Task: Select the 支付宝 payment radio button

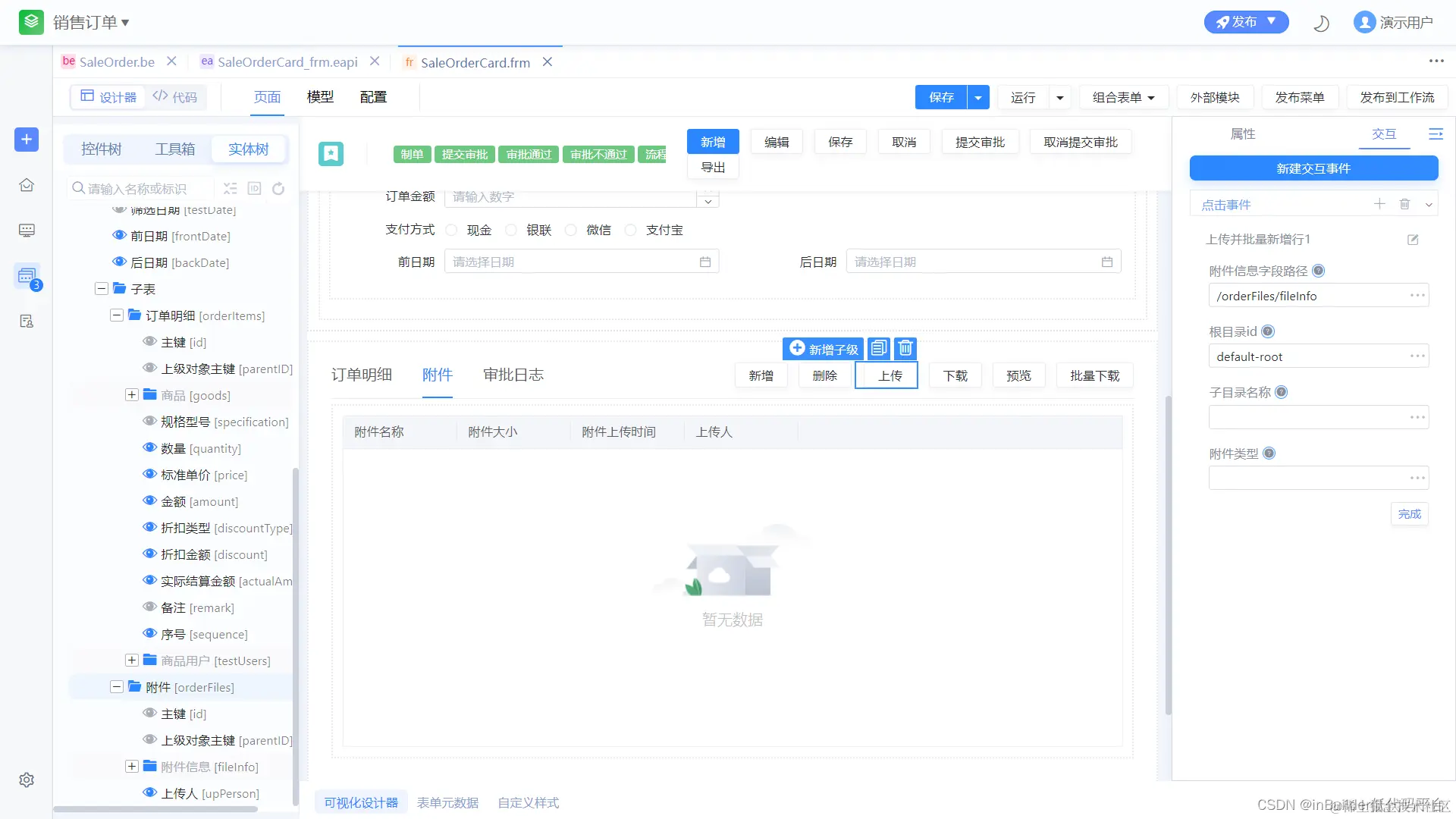Action: click(x=631, y=230)
